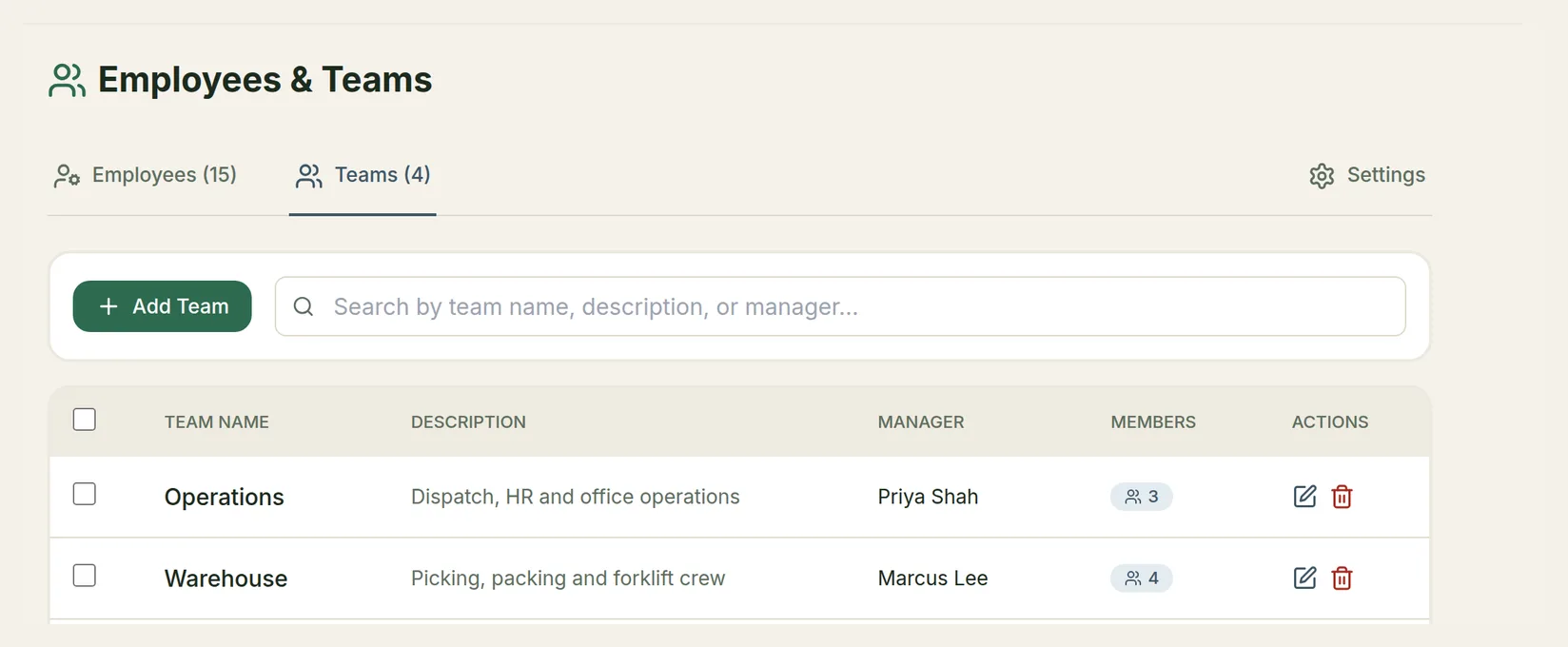Click manager Priya Shah

(x=928, y=497)
